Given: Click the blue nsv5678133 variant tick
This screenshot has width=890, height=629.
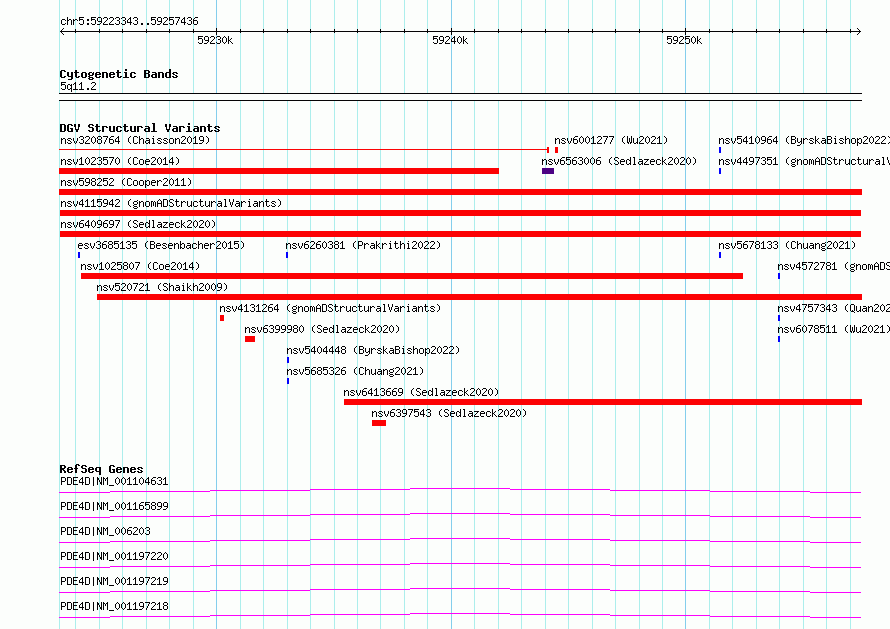Looking at the screenshot, I should click(720, 255).
